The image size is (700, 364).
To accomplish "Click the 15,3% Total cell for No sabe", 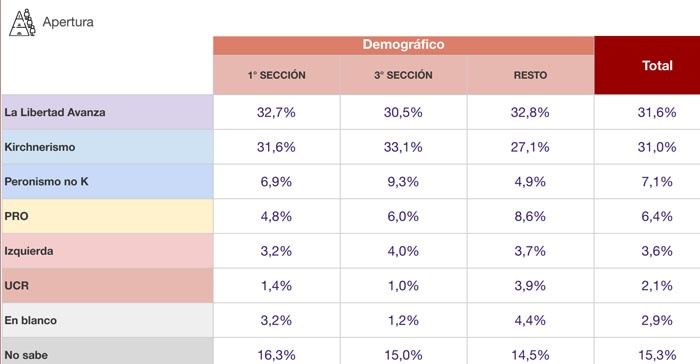I will coord(657,353).
